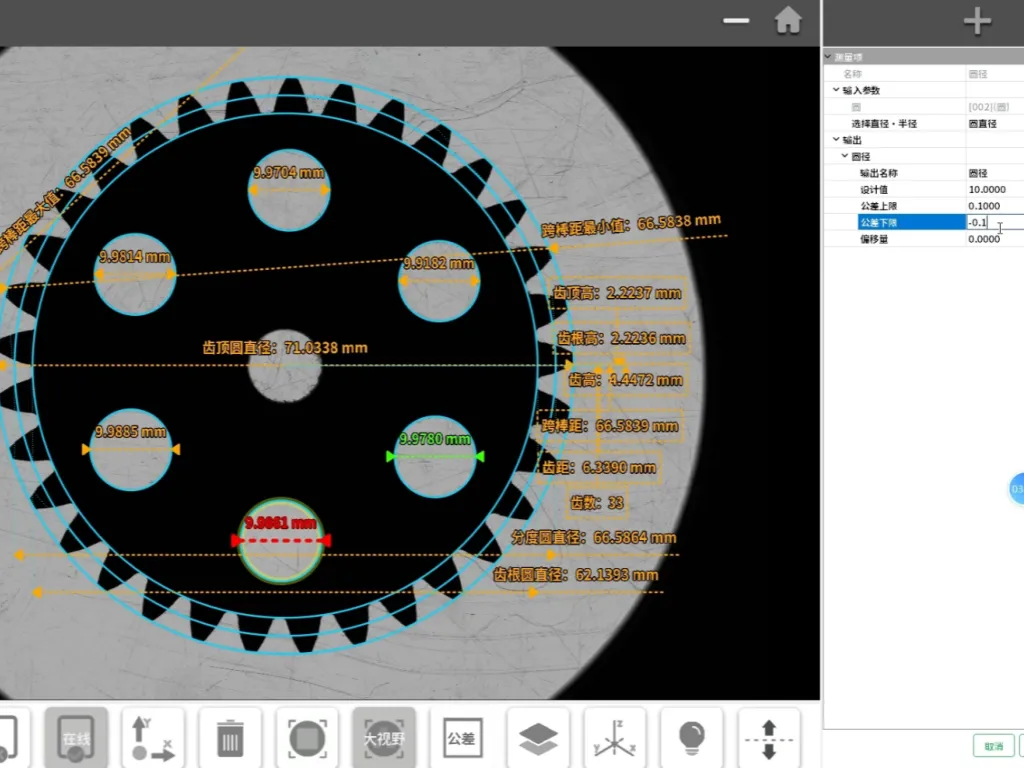Image resolution: width=1024 pixels, height=768 pixels.
Task: Collapse the 圆径 output subsection
Action: pyautogui.click(x=845, y=156)
